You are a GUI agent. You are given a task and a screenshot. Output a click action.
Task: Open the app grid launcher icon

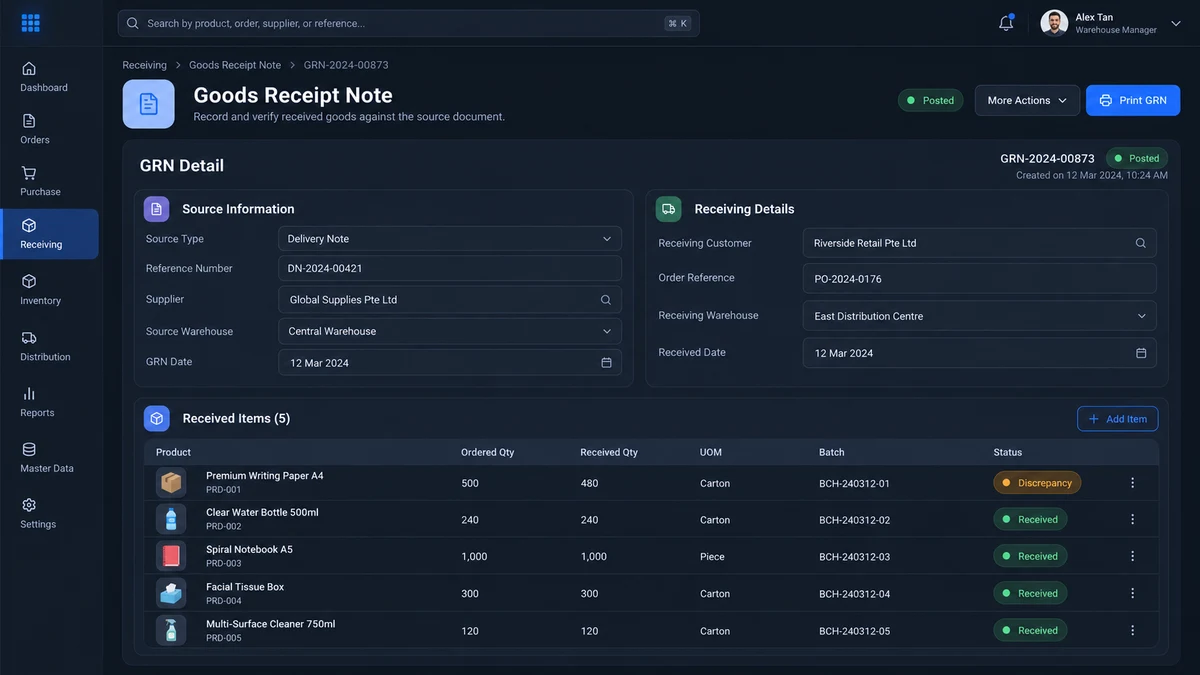[x=30, y=23]
